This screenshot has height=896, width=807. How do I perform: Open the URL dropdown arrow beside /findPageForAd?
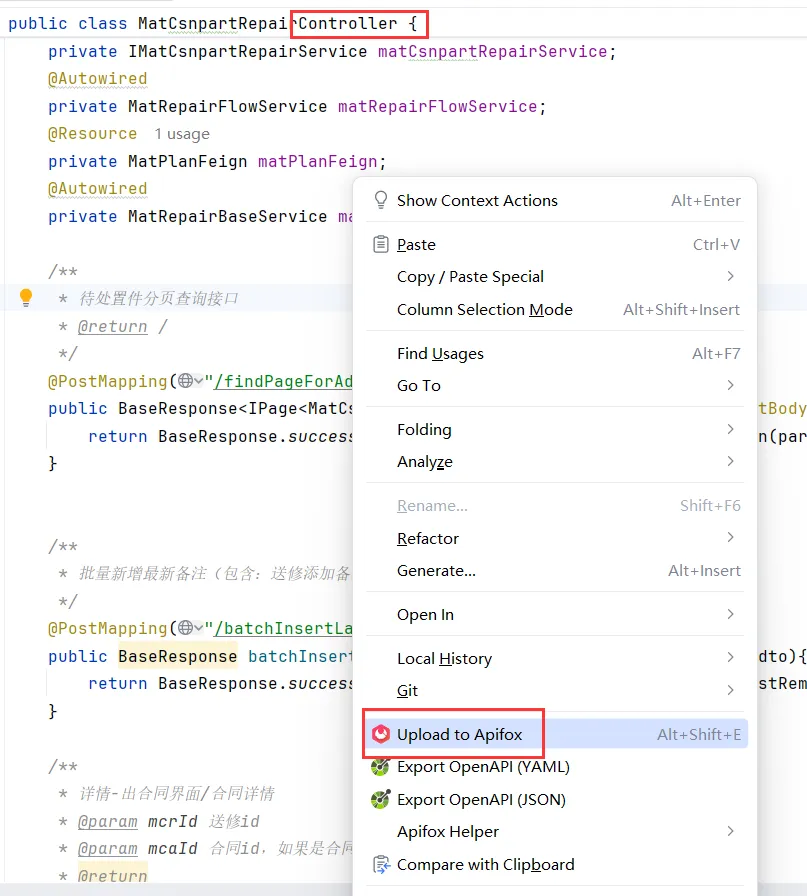tap(198, 381)
